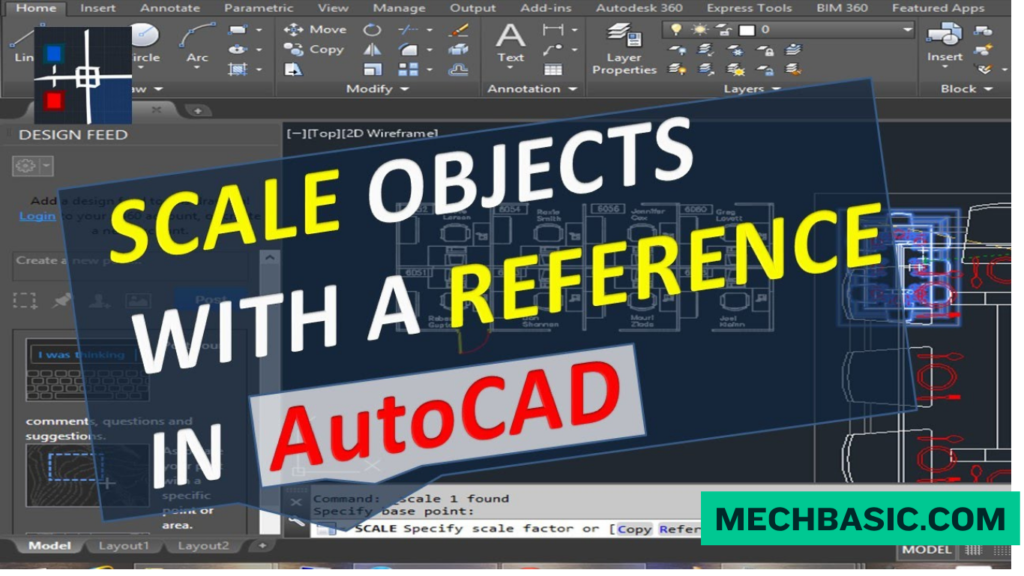Expand the Block panel

966,89
